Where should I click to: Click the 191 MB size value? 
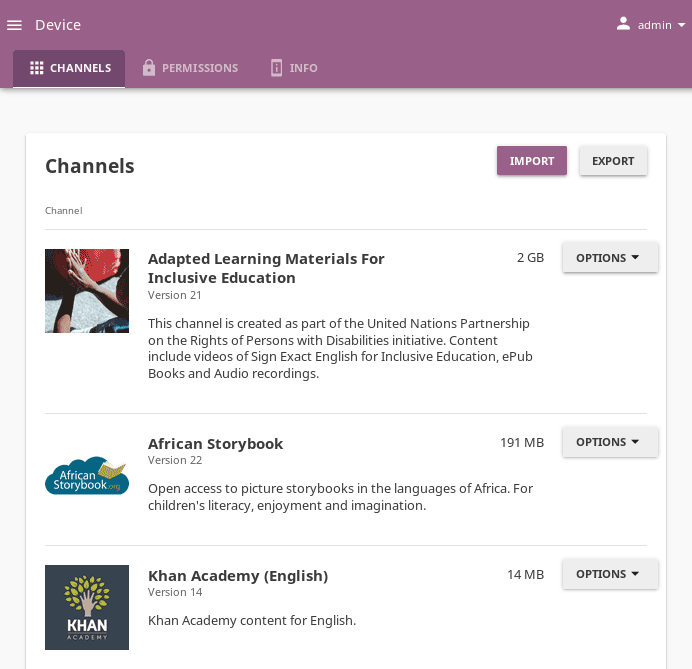coord(522,443)
